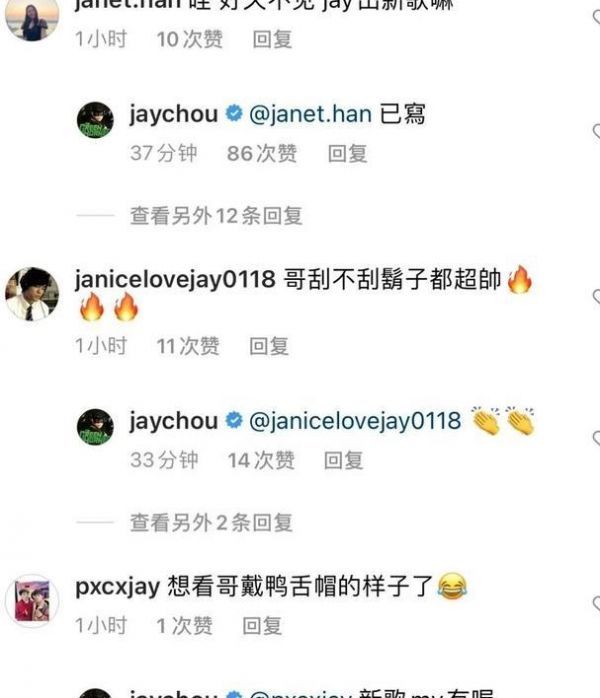Reply to janet.han's comment via 回复
This screenshot has width=600, height=698.
[272, 40]
